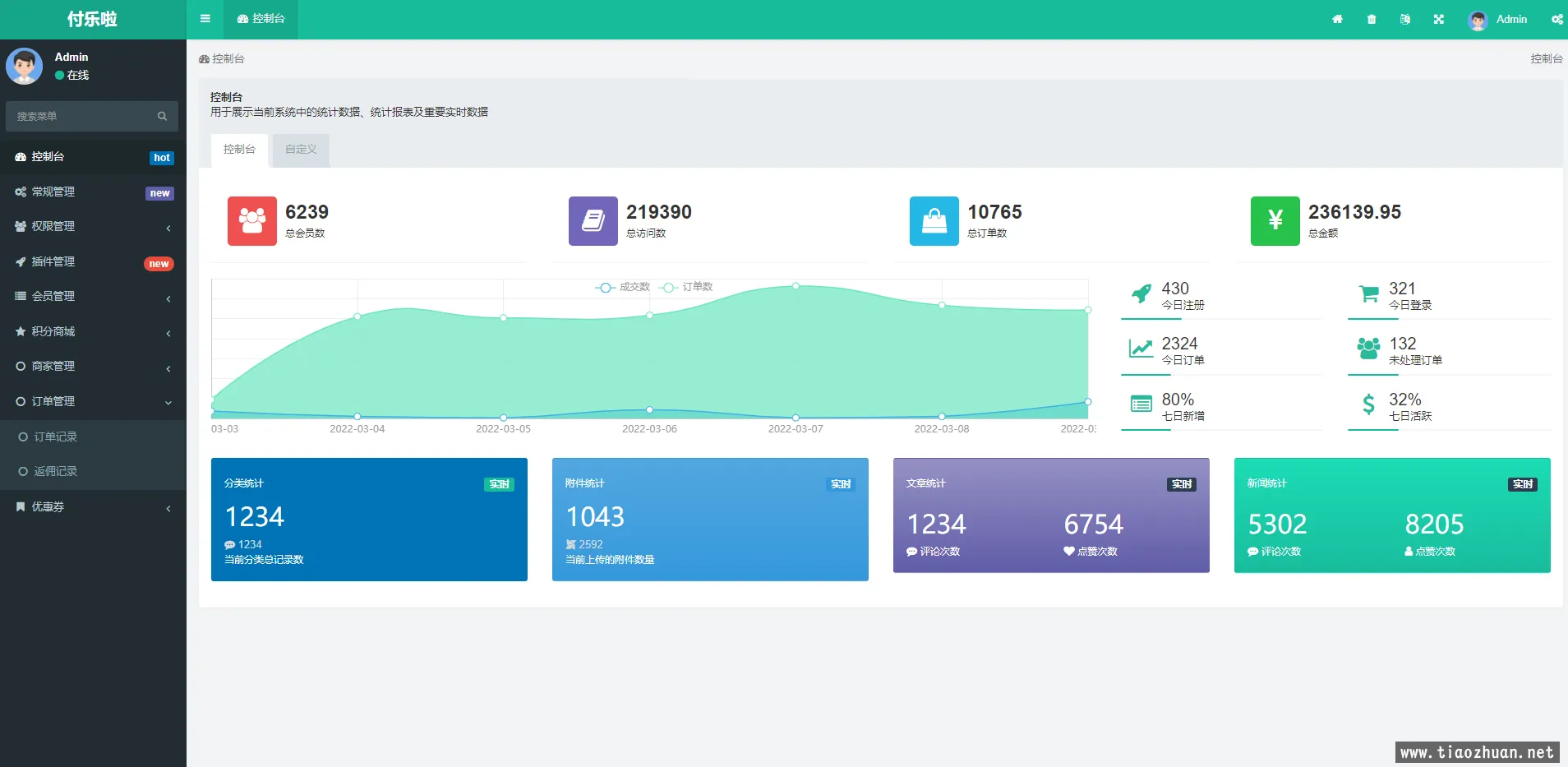1568x767 pixels.
Task: Expand the 会员管理 sidebar menu
Action: coord(93,297)
